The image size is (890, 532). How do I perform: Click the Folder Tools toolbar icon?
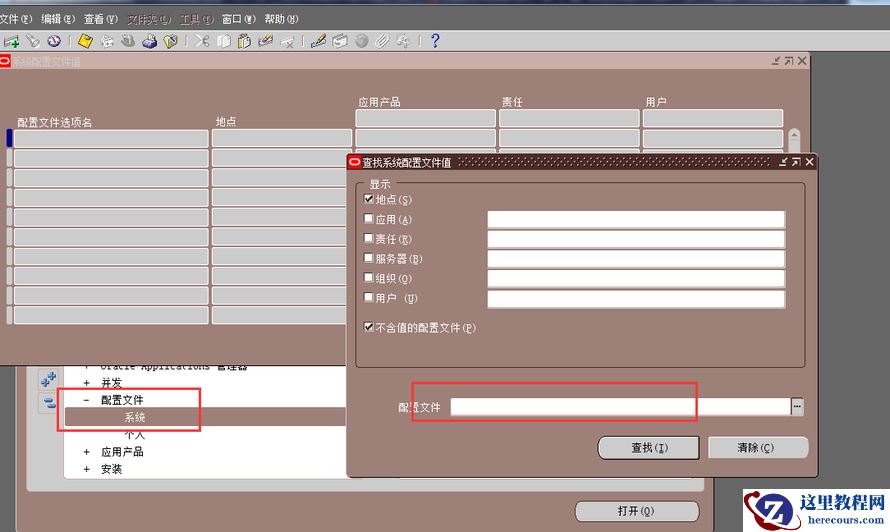coord(404,41)
